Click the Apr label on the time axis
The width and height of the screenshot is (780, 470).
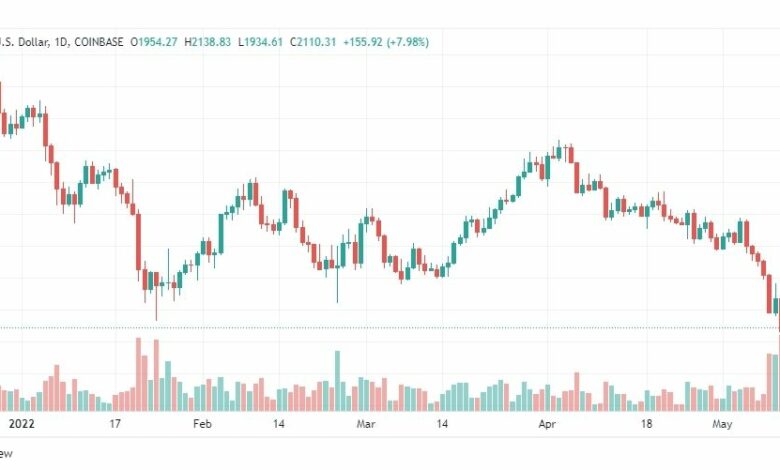tap(547, 424)
